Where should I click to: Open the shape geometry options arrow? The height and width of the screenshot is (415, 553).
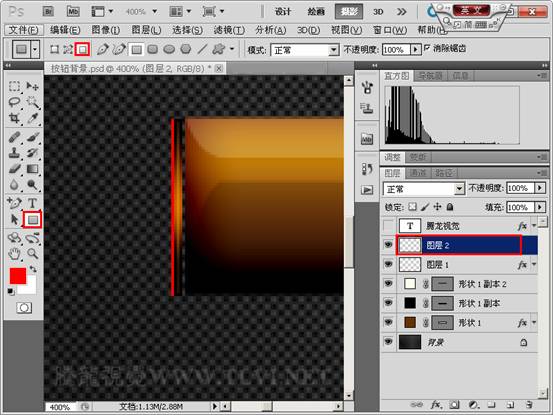pos(232,49)
